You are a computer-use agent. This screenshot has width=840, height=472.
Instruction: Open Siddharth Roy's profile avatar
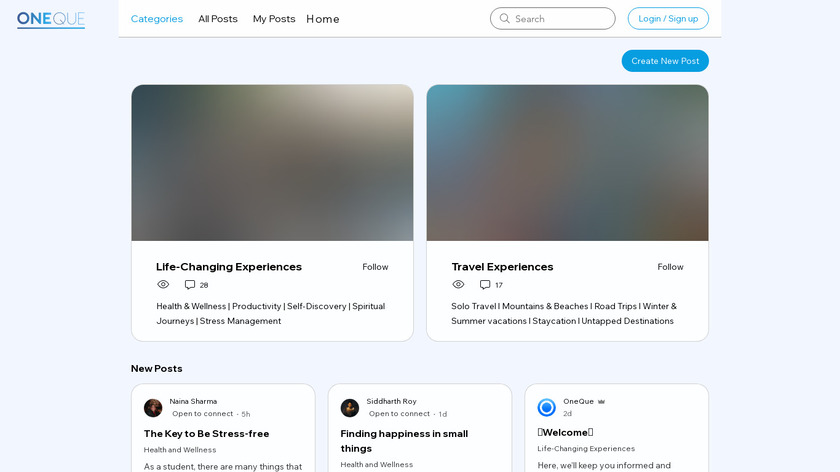click(350, 408)
